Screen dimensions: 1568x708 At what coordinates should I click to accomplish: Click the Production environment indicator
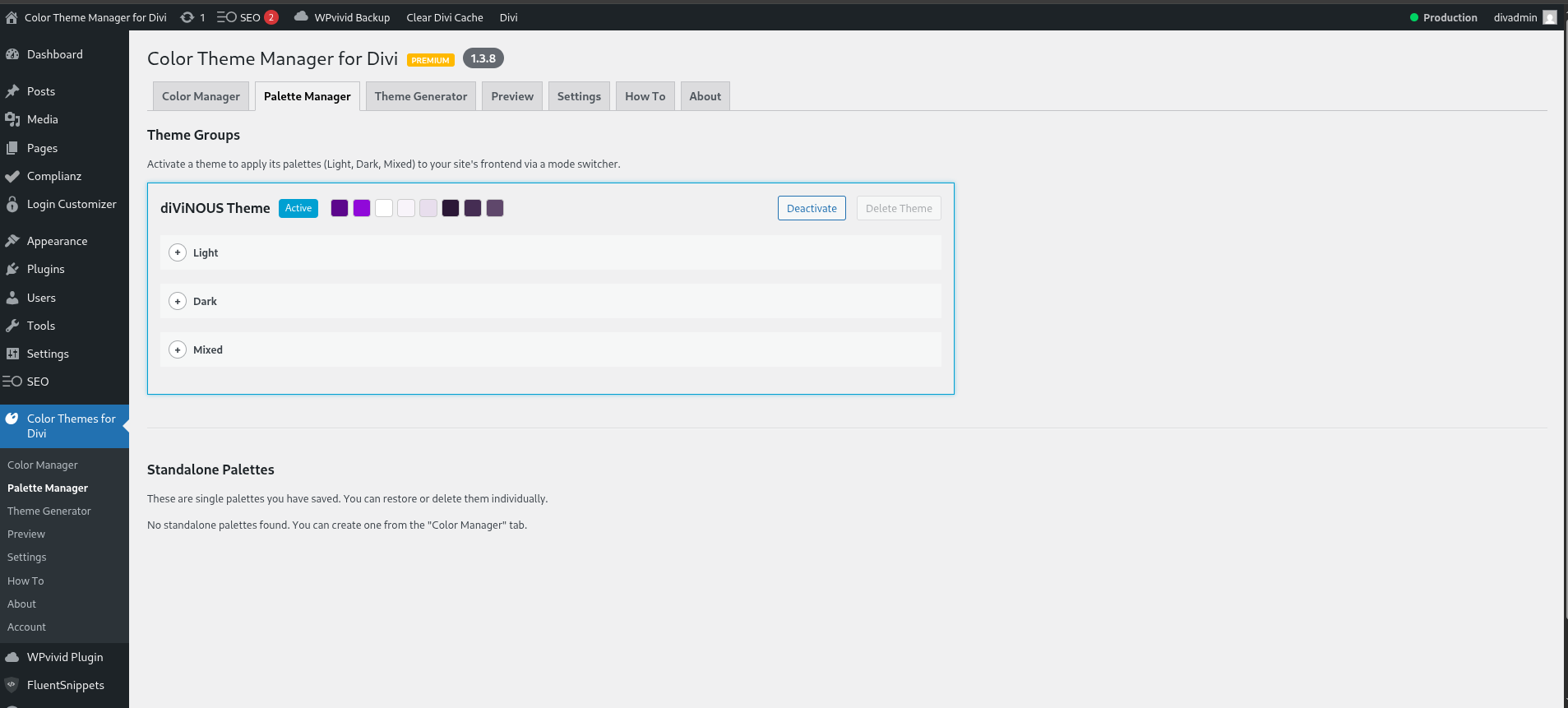[1444, 17]
